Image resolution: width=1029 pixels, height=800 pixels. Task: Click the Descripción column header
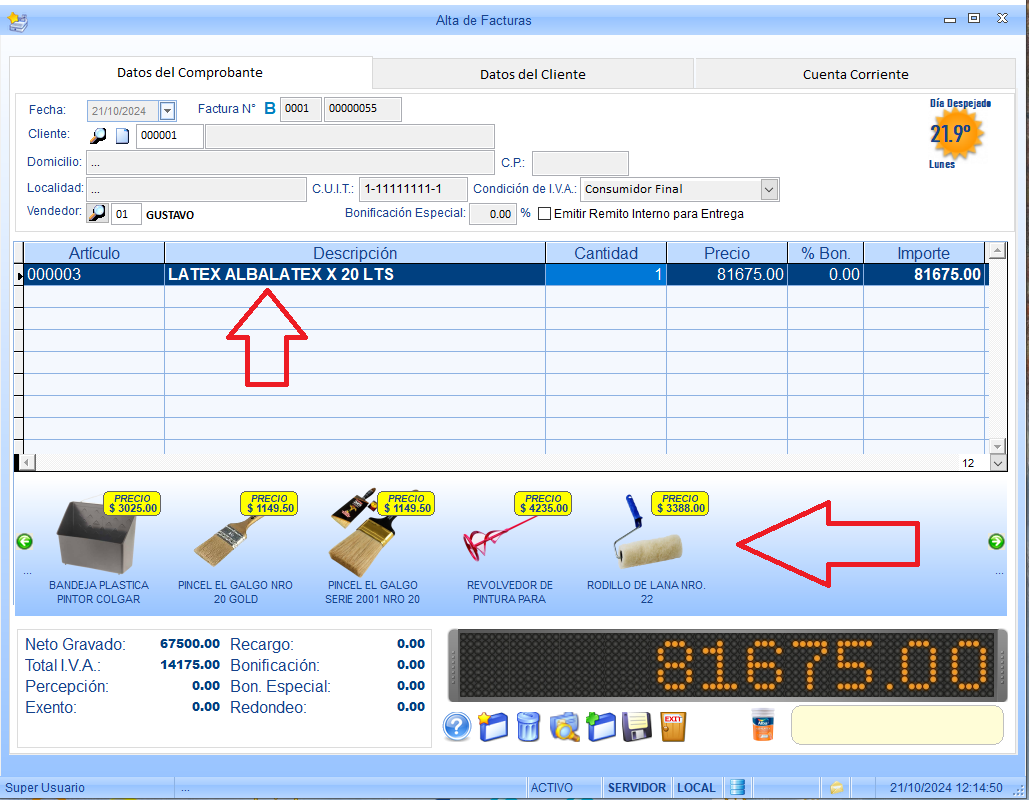click(355, 253)
